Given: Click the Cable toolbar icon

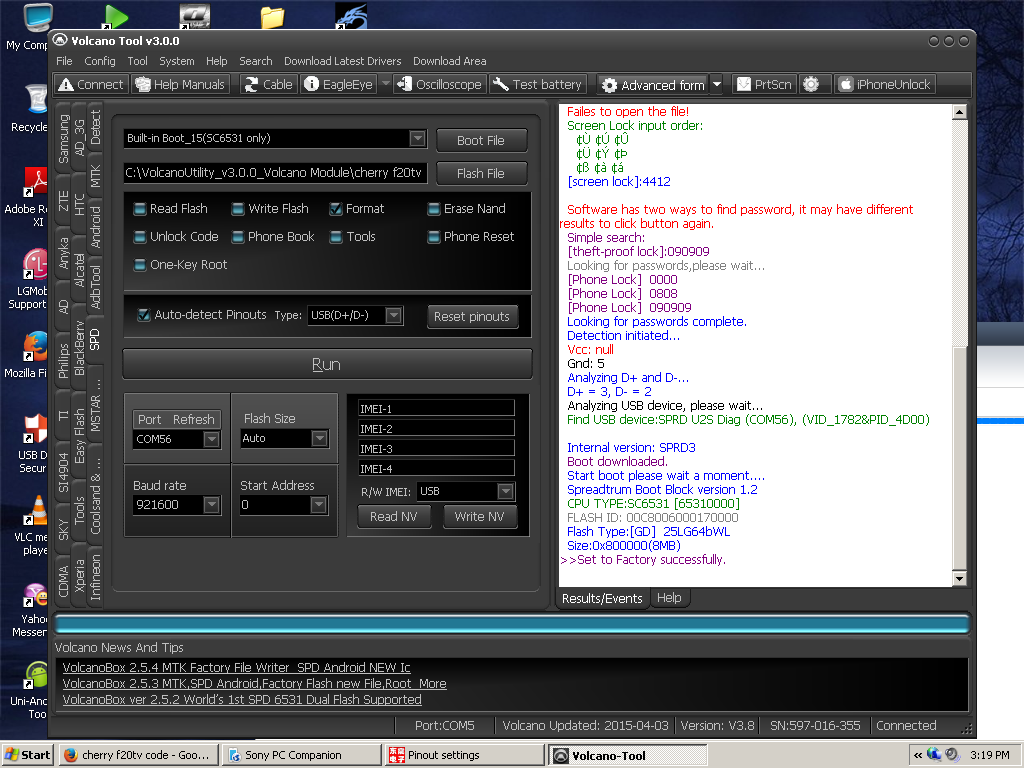Looking at the screenshot, I should [267, 85].
